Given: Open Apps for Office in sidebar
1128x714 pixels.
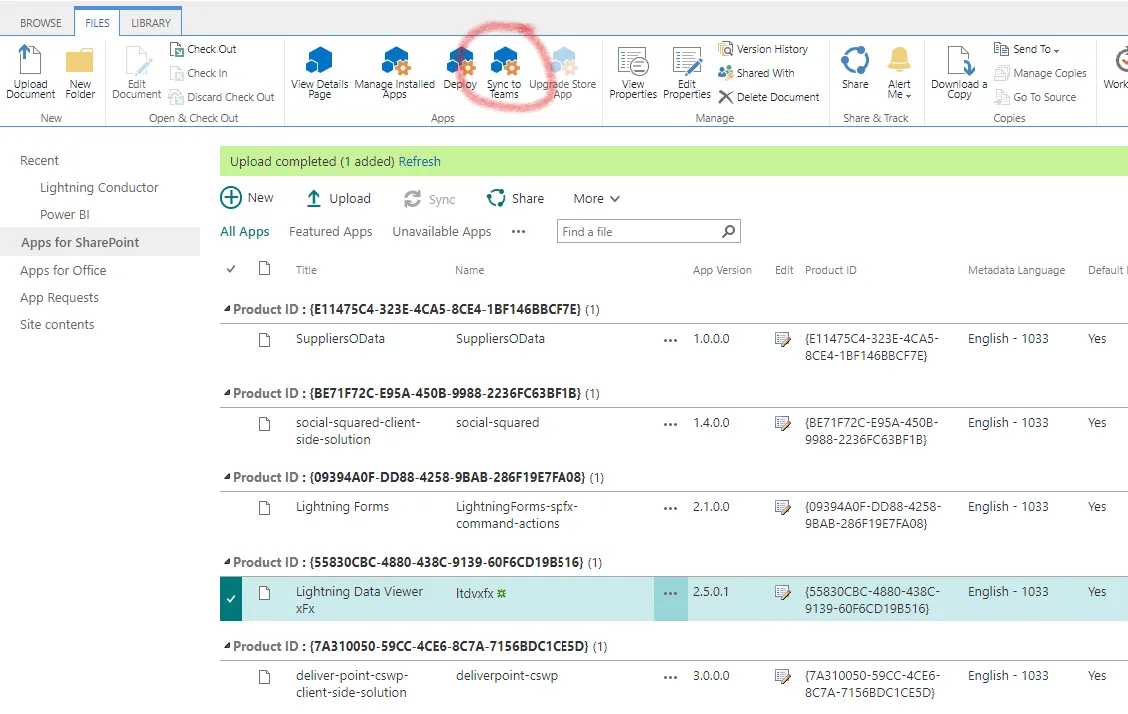Looking at the screenshot, I should 63,271.
